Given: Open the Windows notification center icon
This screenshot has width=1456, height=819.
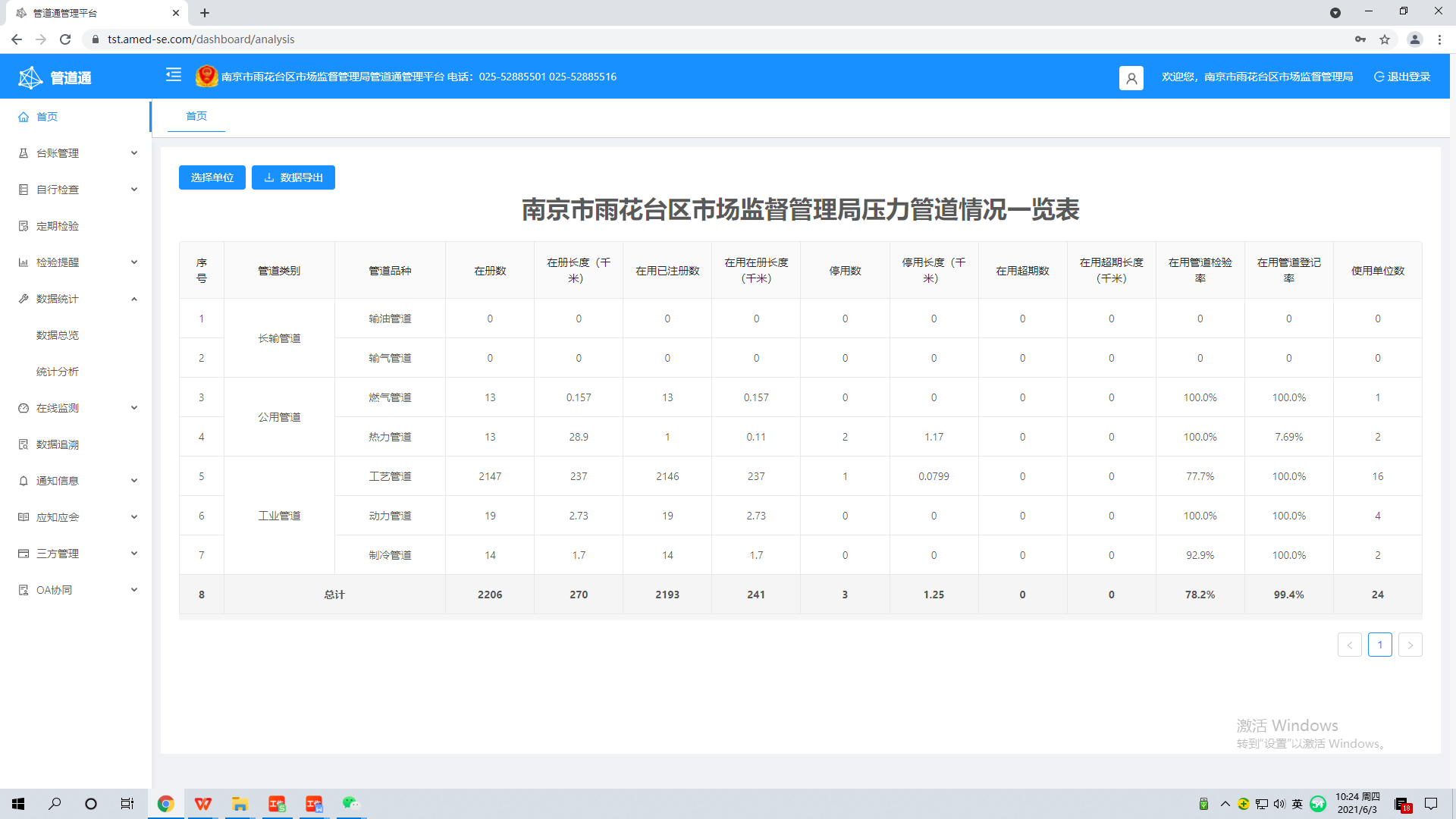Looking at the screenshot, I should tap(1431, 804).
